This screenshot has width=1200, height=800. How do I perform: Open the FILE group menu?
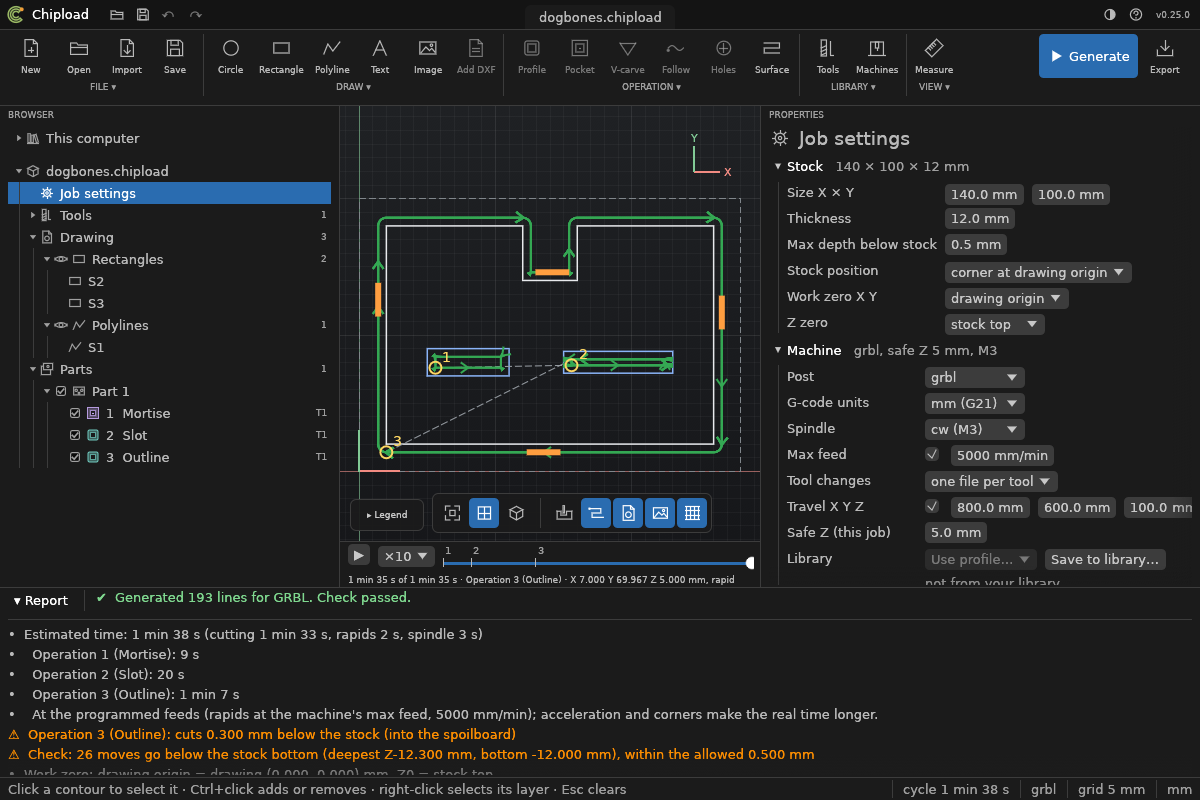click(103, 87)
